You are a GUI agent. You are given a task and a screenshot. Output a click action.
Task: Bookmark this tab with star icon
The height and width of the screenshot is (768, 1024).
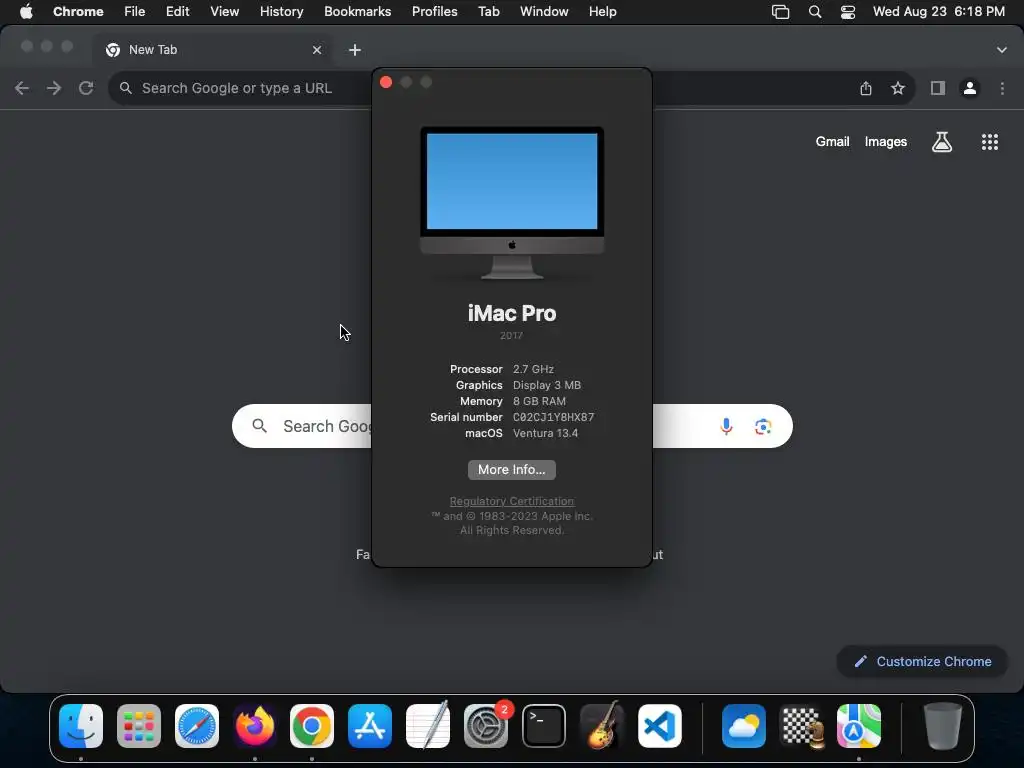[x=898, y=88]
